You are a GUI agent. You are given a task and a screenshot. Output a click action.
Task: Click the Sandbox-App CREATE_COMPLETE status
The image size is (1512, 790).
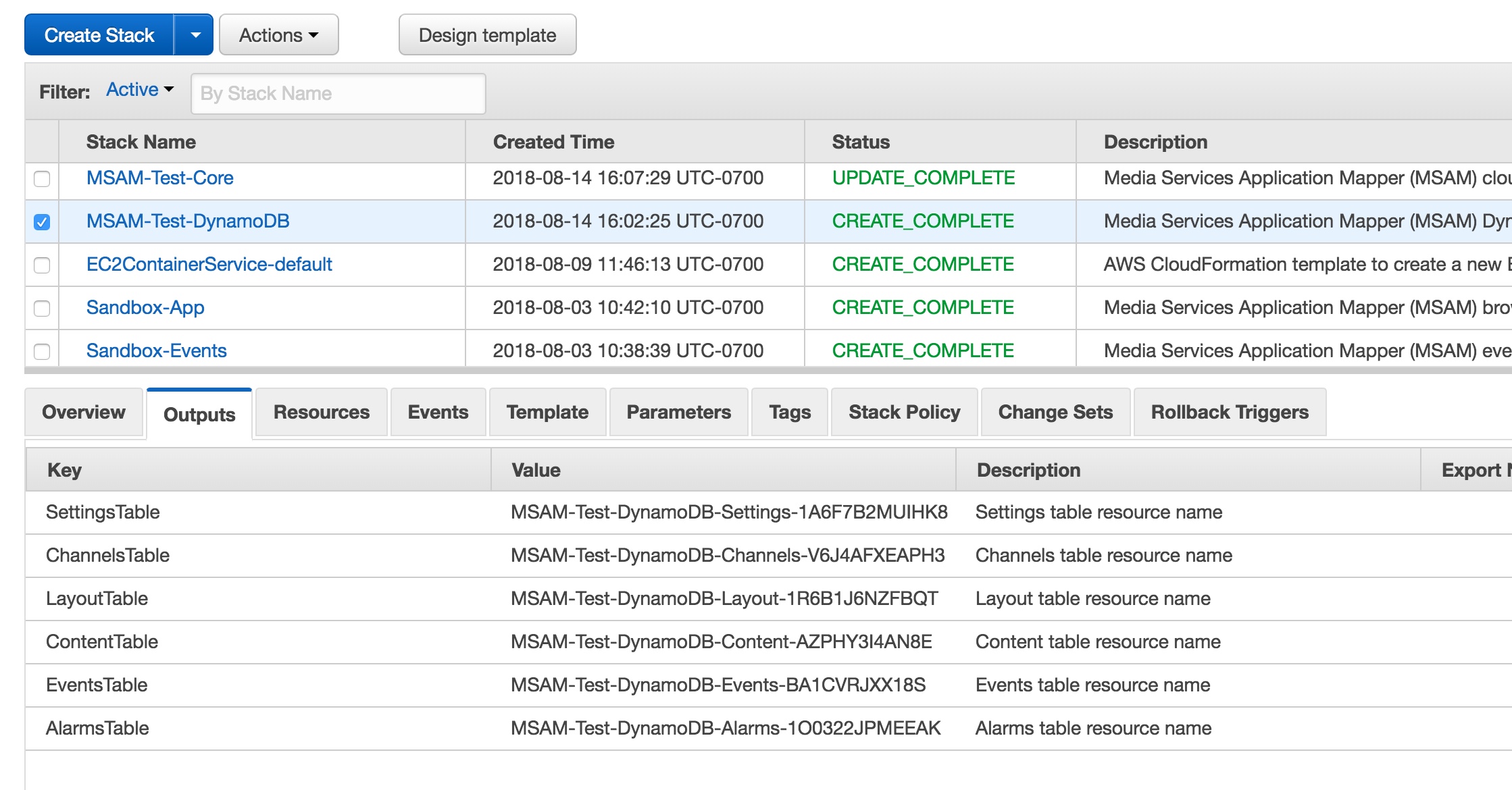tap(923, 307)
